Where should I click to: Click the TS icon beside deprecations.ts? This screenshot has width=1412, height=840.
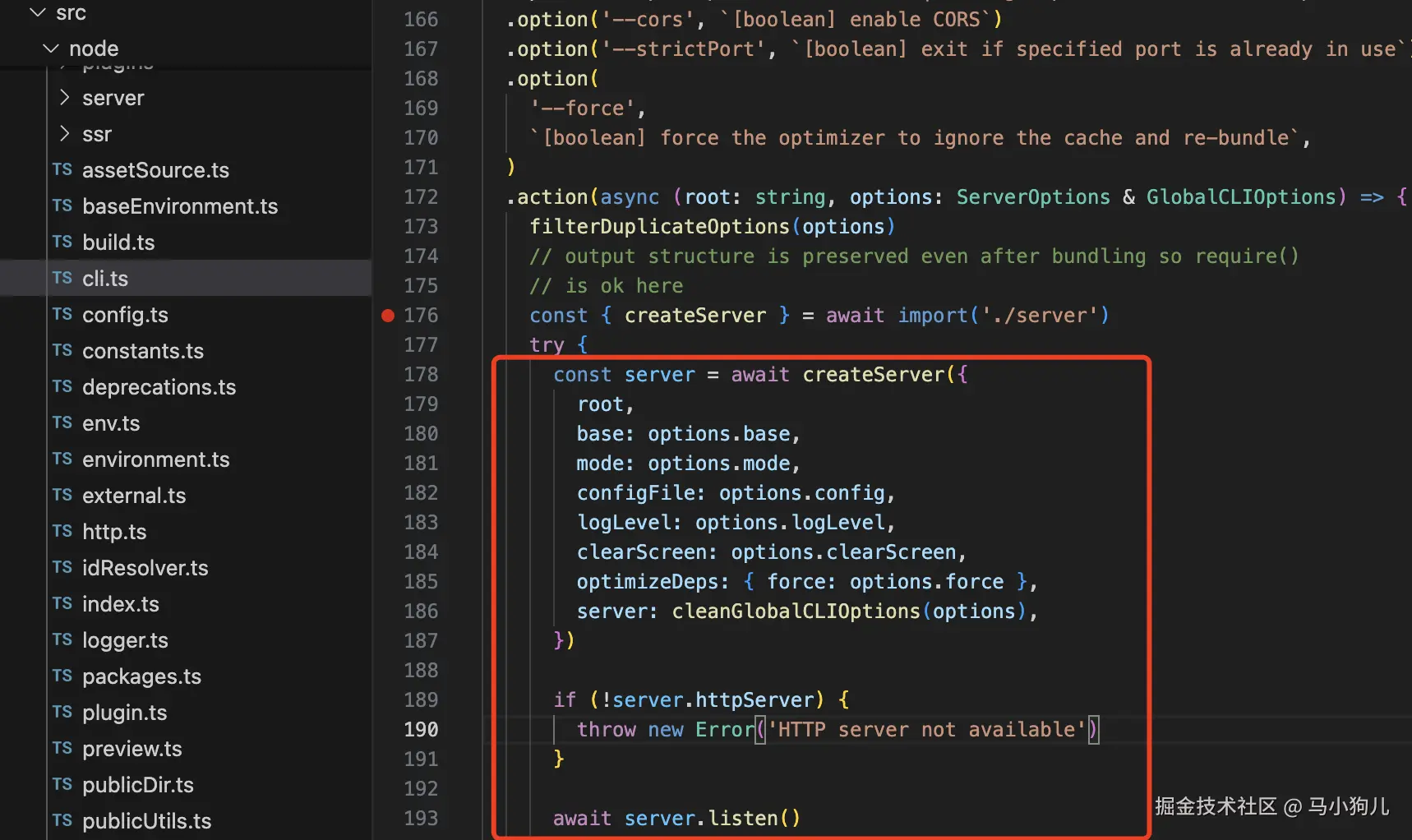coord(62,386)
